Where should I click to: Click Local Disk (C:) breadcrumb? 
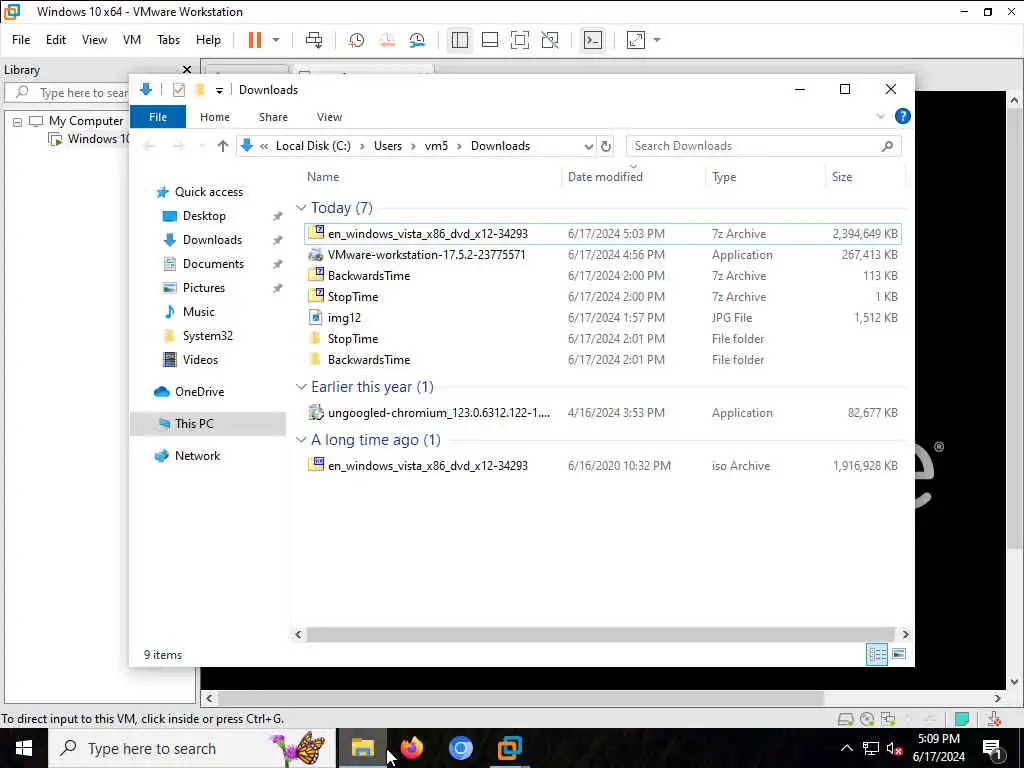pyautogui.click(x=313, y=146)
